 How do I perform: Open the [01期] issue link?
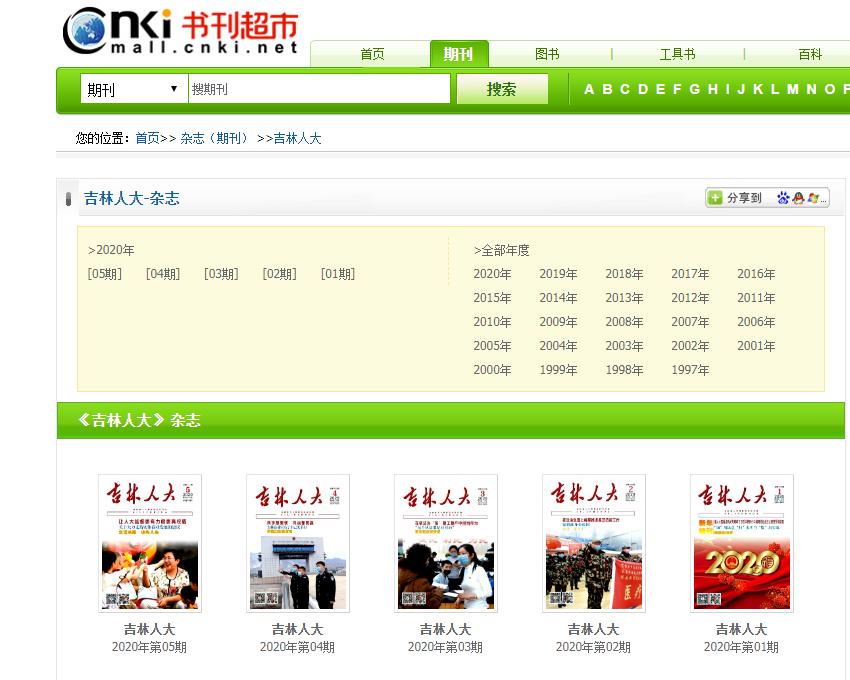pyautogui.click(x=338, y=274)
